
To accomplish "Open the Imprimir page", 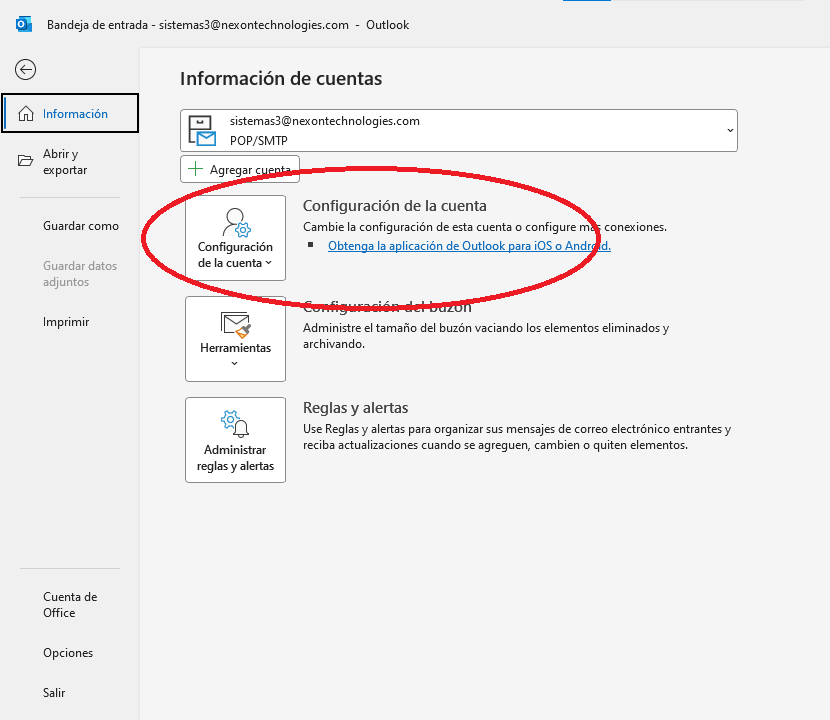I will click(66, 322).
